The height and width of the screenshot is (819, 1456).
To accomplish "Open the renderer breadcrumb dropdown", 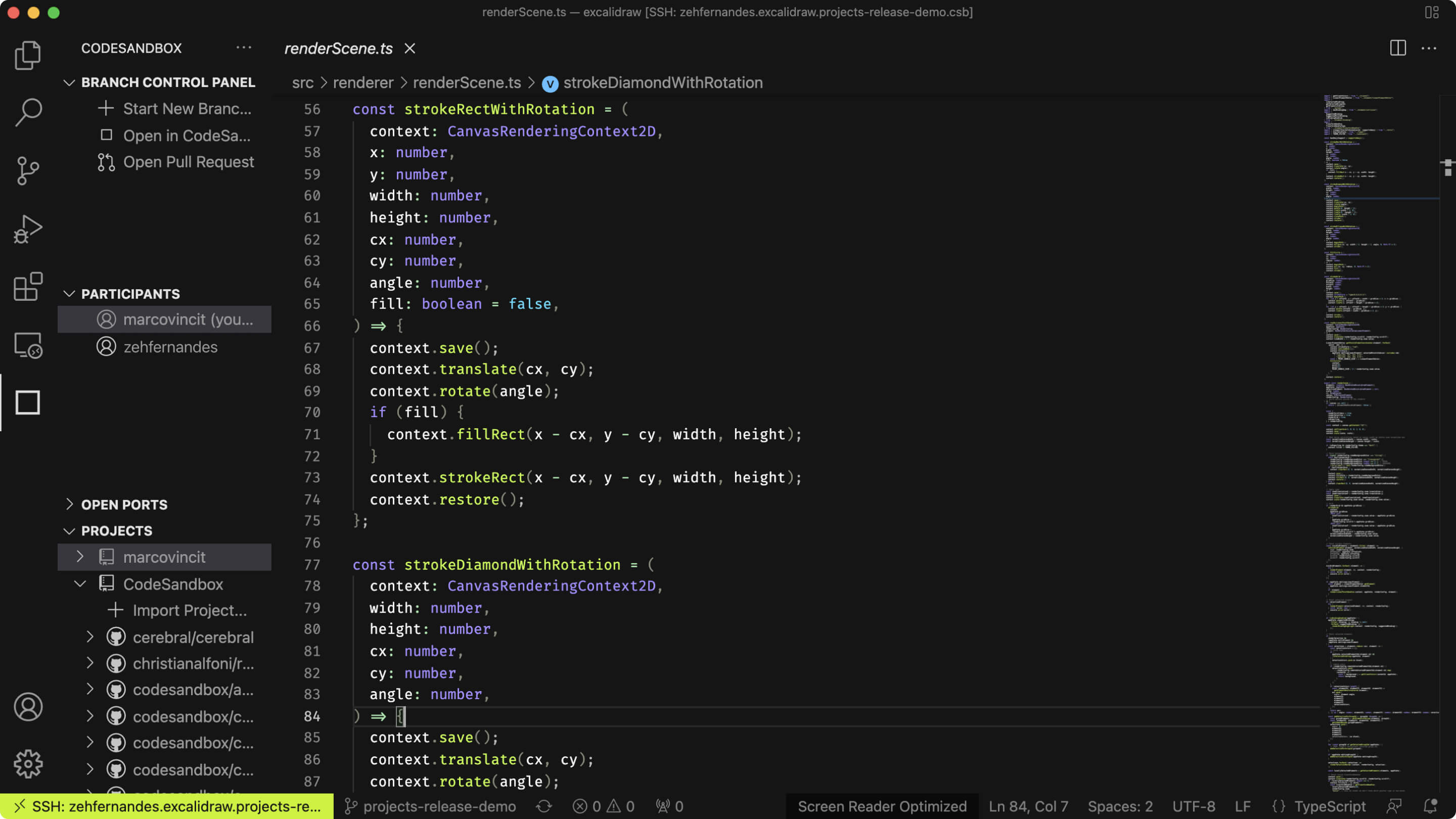I will click(362, 82).
